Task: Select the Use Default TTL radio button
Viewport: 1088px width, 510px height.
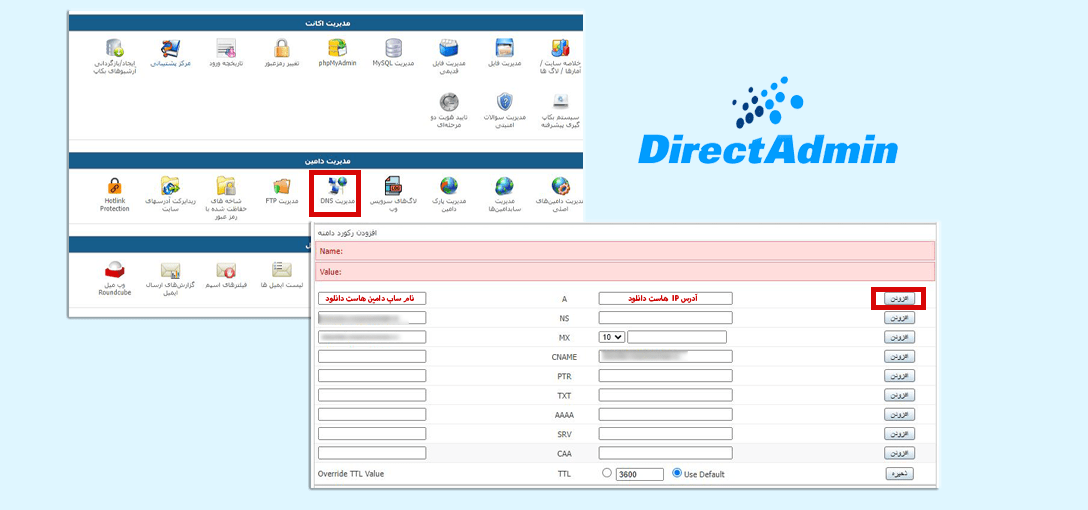Action: coord(677,473)
